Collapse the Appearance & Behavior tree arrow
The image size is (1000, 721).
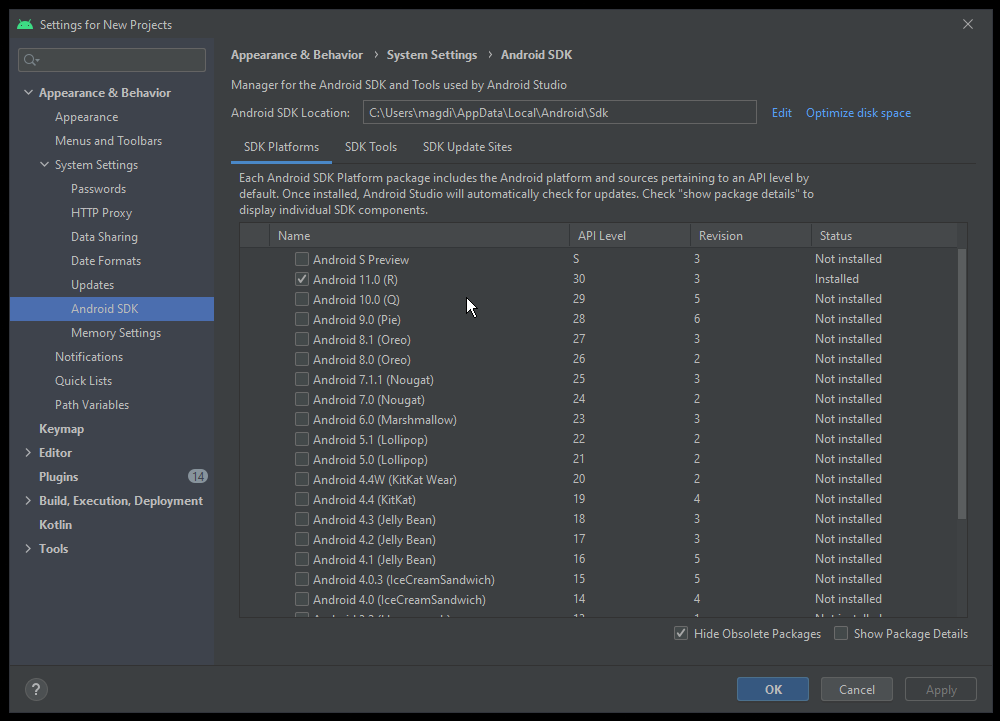[28, 92]
